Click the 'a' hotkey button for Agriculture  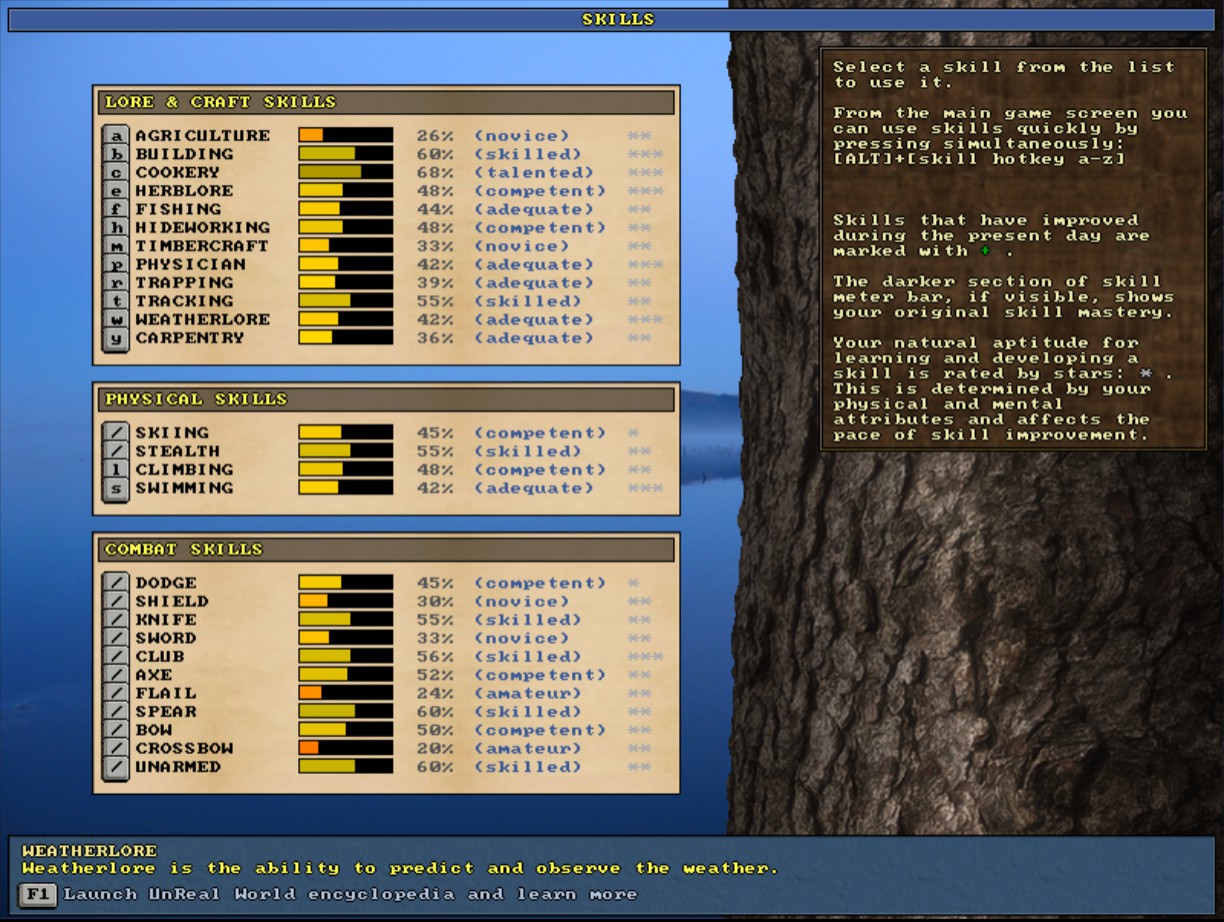pyautogui.click(x=116, y=136)
